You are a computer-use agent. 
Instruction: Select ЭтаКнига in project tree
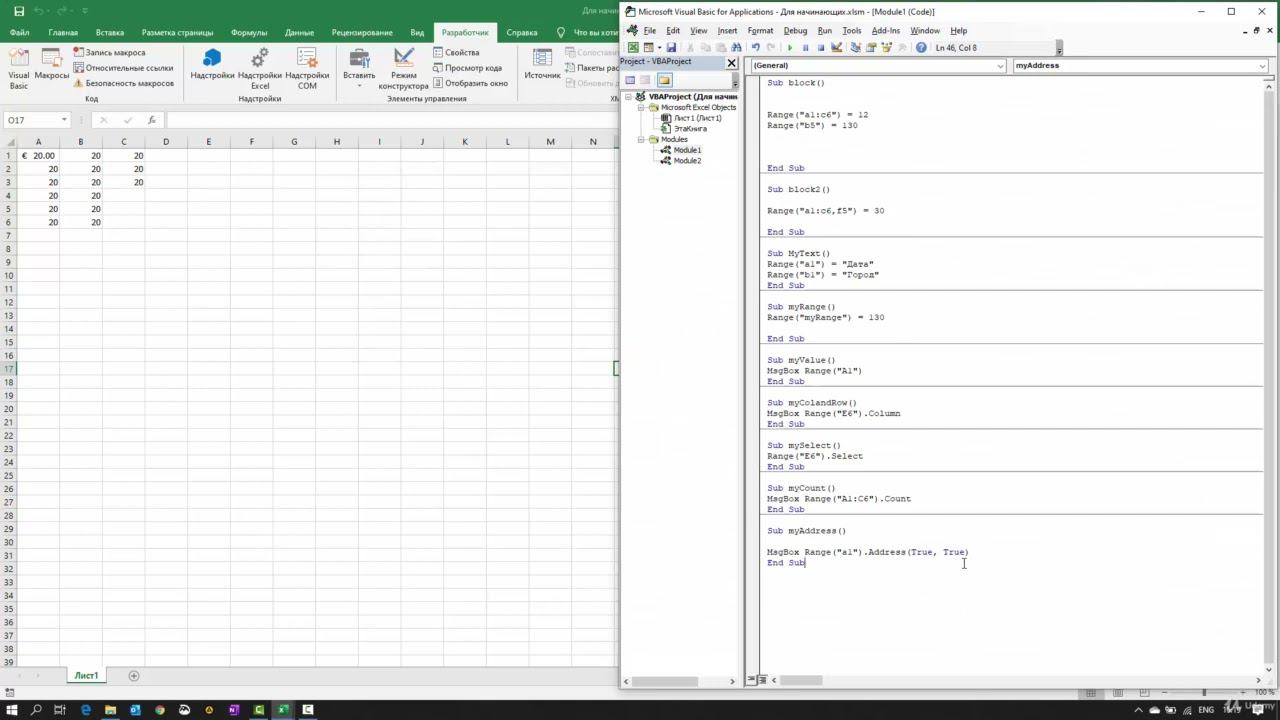[x=690, y=129]
